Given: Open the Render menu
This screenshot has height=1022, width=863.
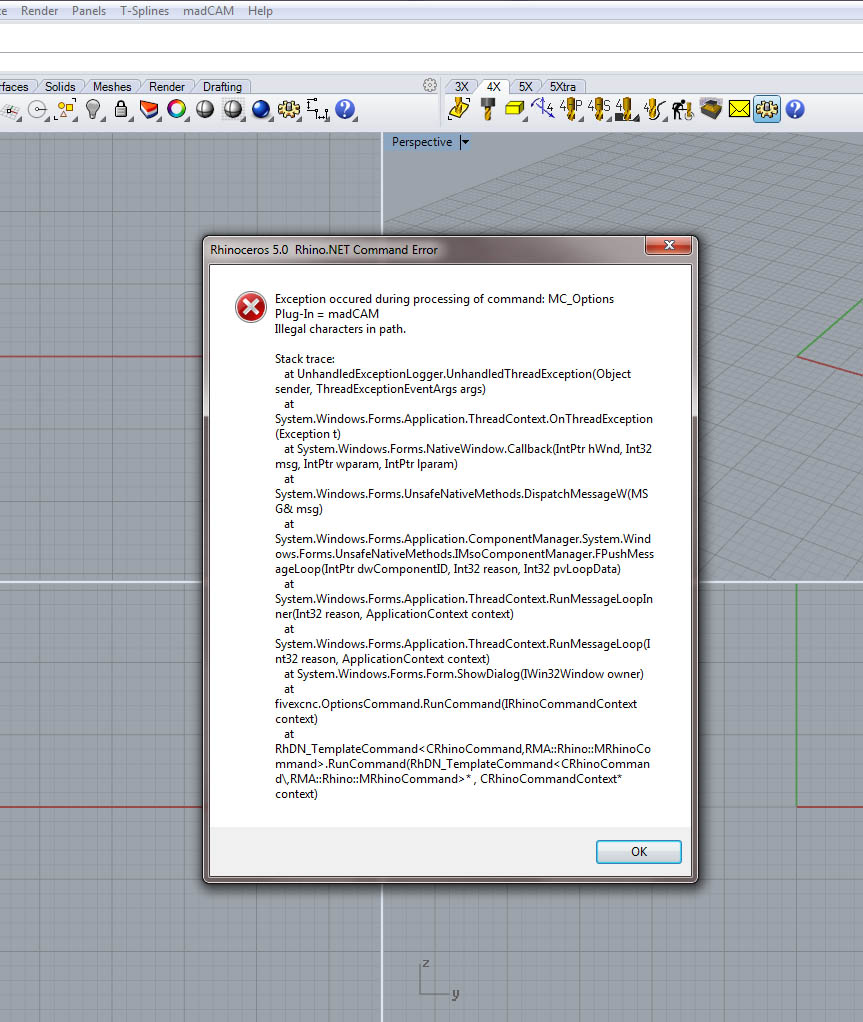Looking at the screenshot, I should [x=39, y=11].
